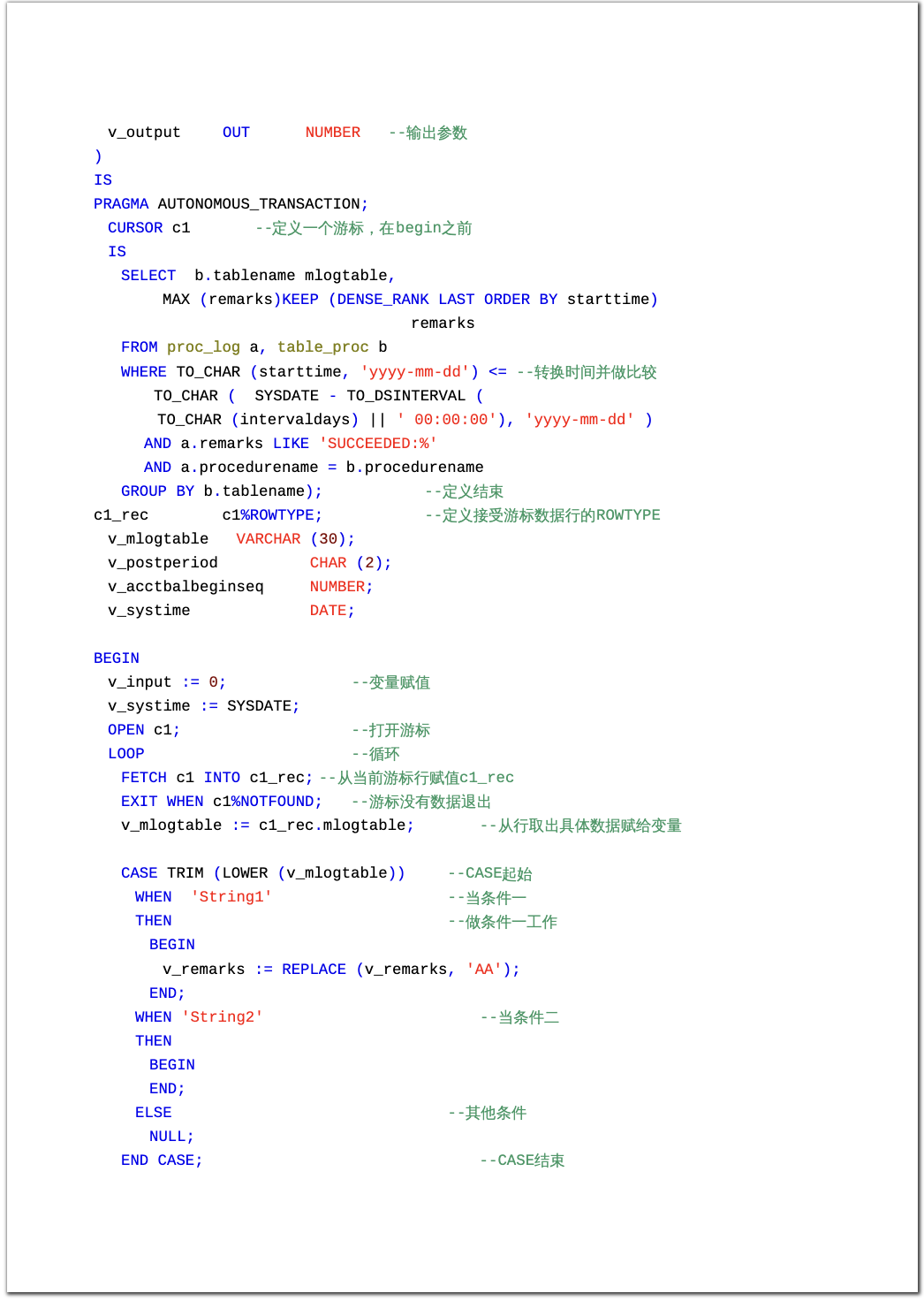Click v_input assignment line
This screenshot has width=924, height=1301.
tap(167, 682)
